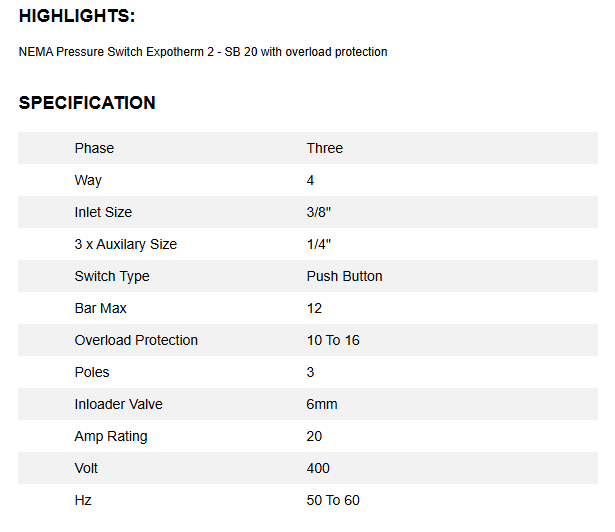Click the Switch Type label

[112, 276]
